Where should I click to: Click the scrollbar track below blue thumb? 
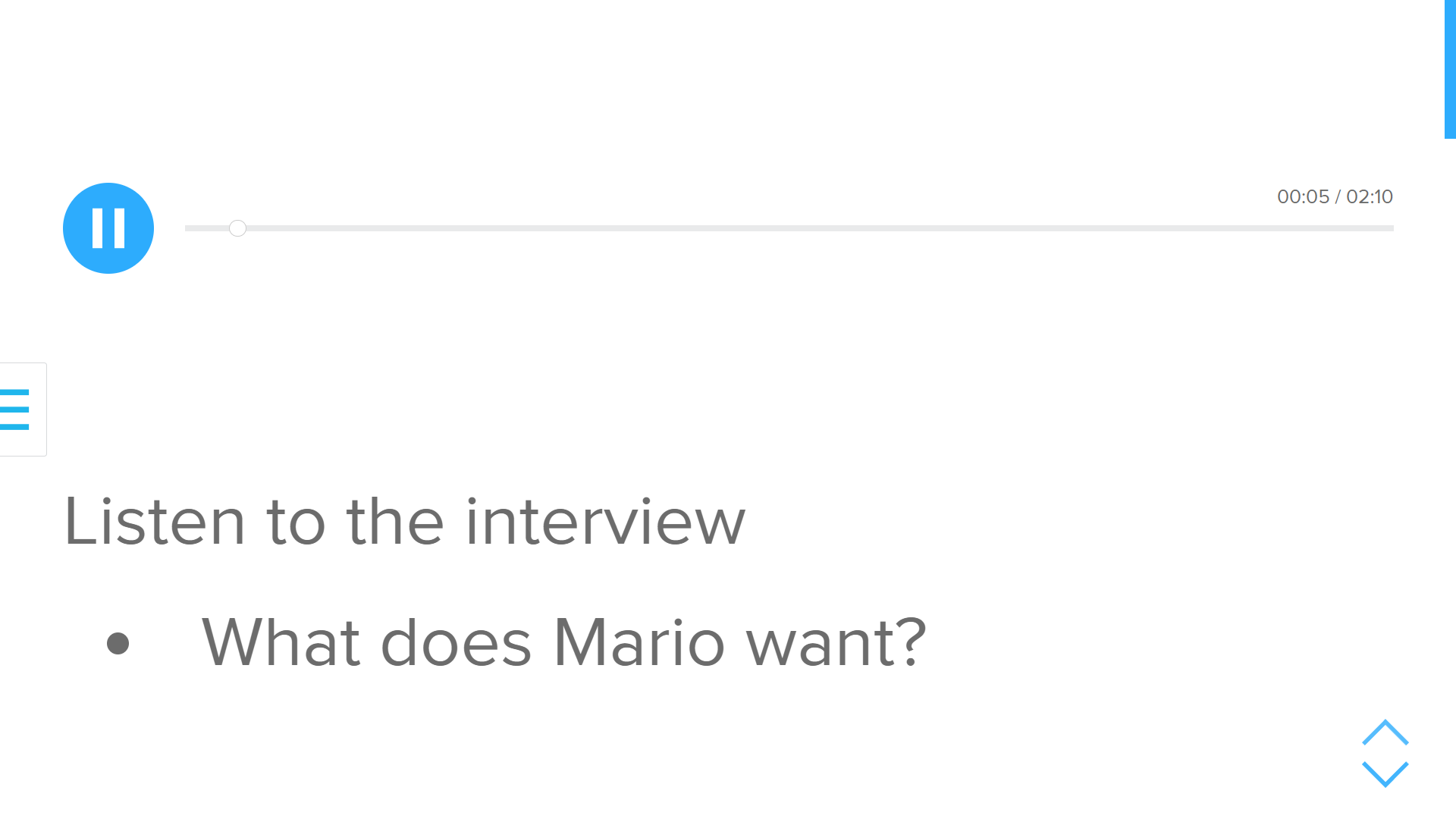pos(1450,478)
